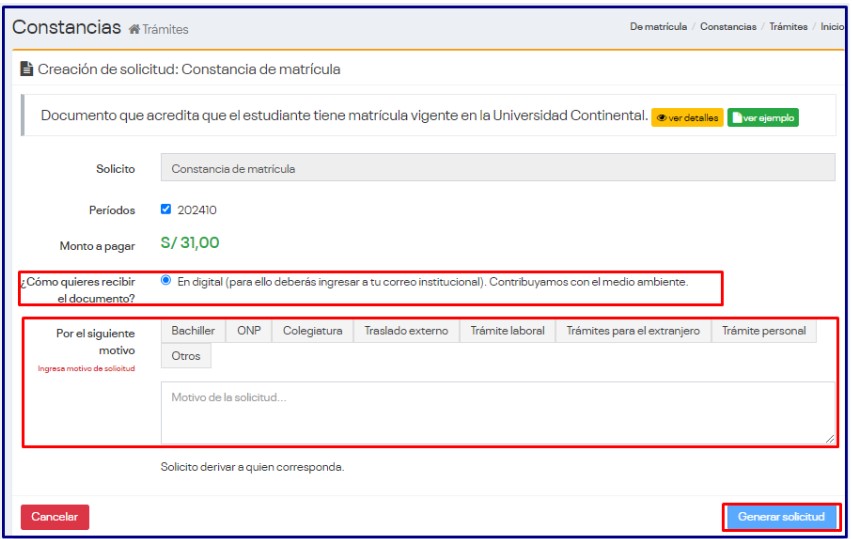Screen dimensions: 852x539
Task: Pick the Colegiatura motive option
Action: (x=312, y=331)
